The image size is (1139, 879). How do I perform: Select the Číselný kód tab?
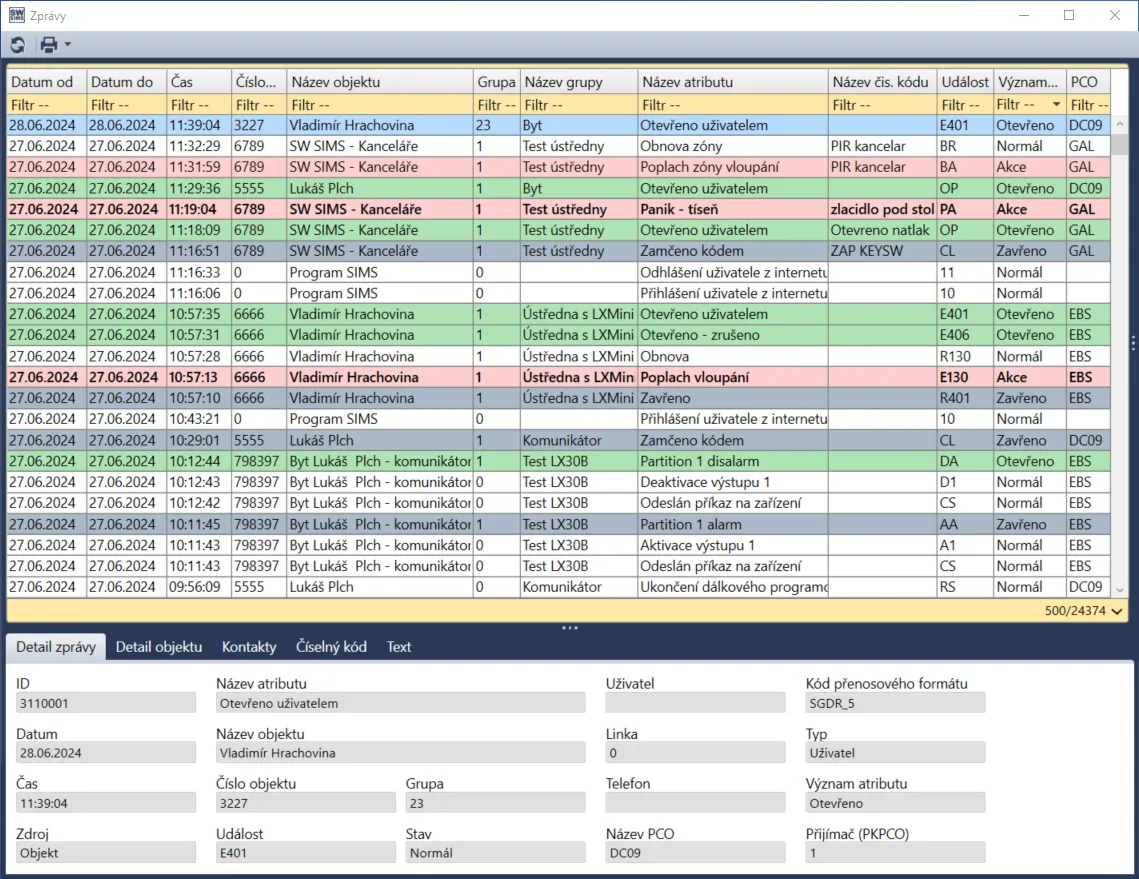coord(331,647)
